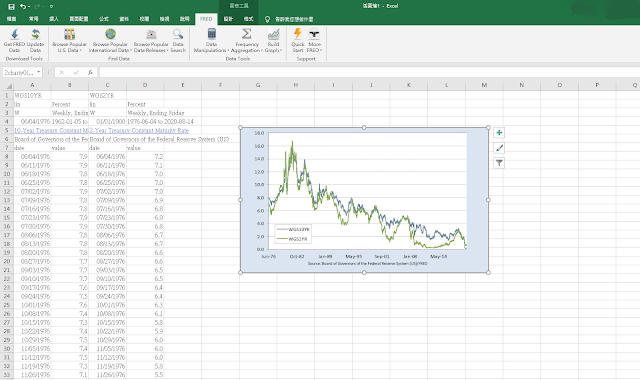
Task: Select row 20 header
Action: pyautogui.click(x=7, y=261)
